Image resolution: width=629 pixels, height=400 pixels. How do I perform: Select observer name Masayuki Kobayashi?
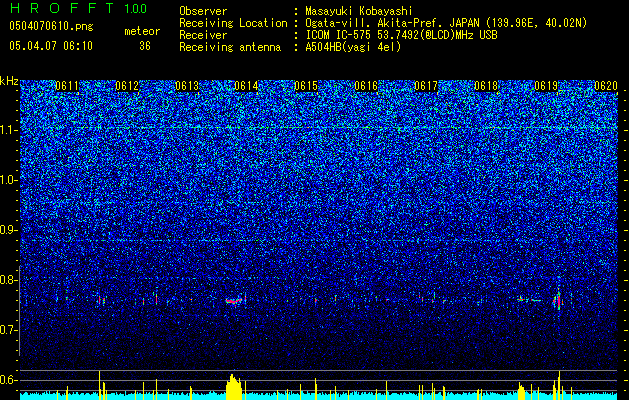pyautogui.click(x=359, y=11)
